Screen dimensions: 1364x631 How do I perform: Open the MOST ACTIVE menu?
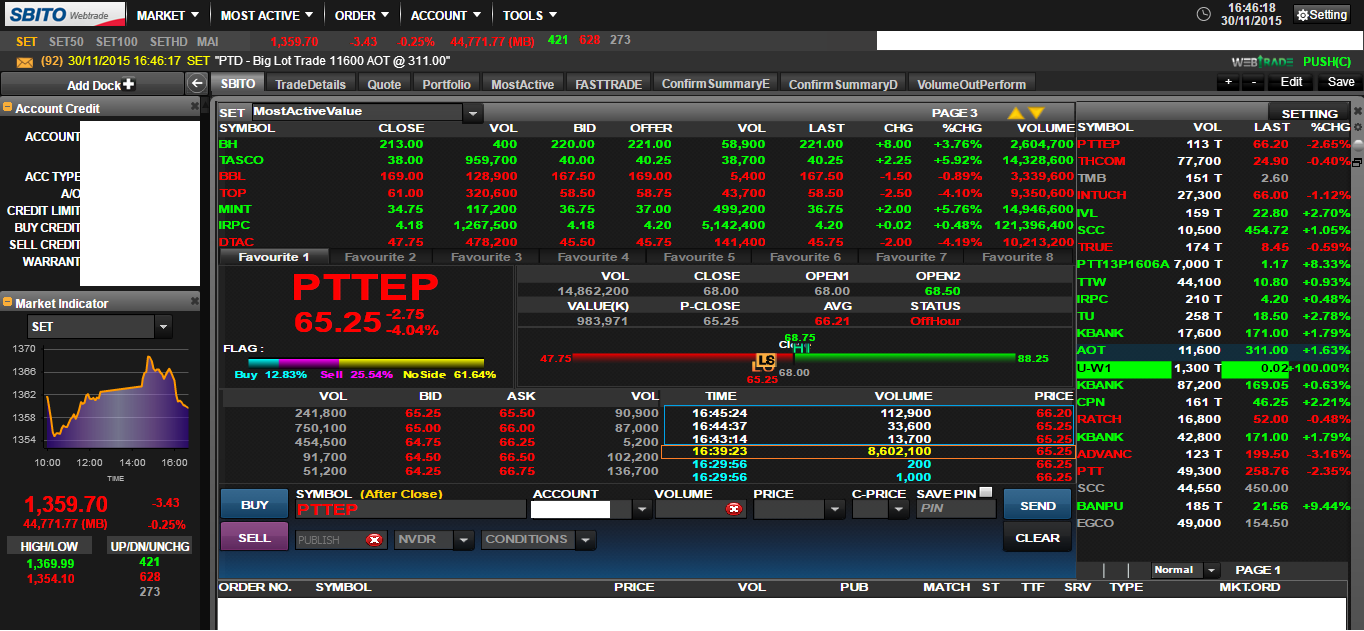point(266,15)
